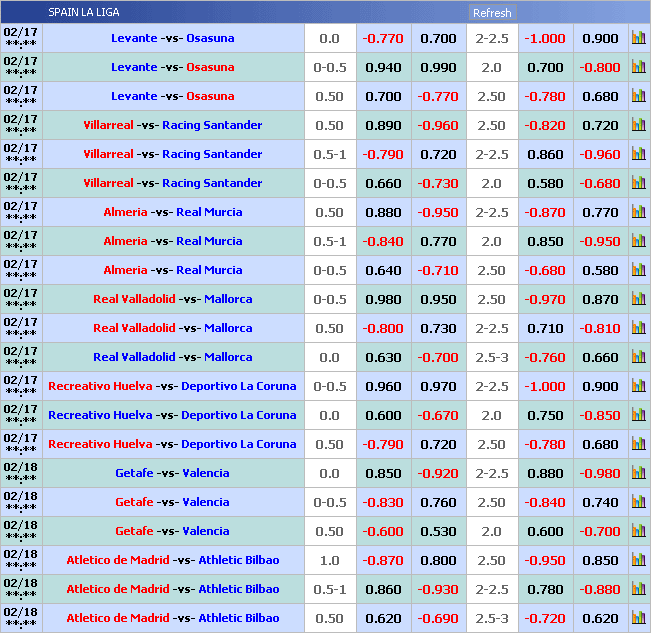View chart for Real Valladolid row with 0.980 odds
The height and width of the screenshot is (633, 651).
click(x=638, y=299)
